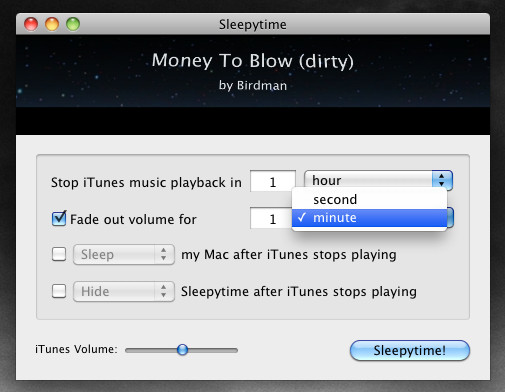
Task: Open the Sleep action dropdown
Action: (124, 254)
